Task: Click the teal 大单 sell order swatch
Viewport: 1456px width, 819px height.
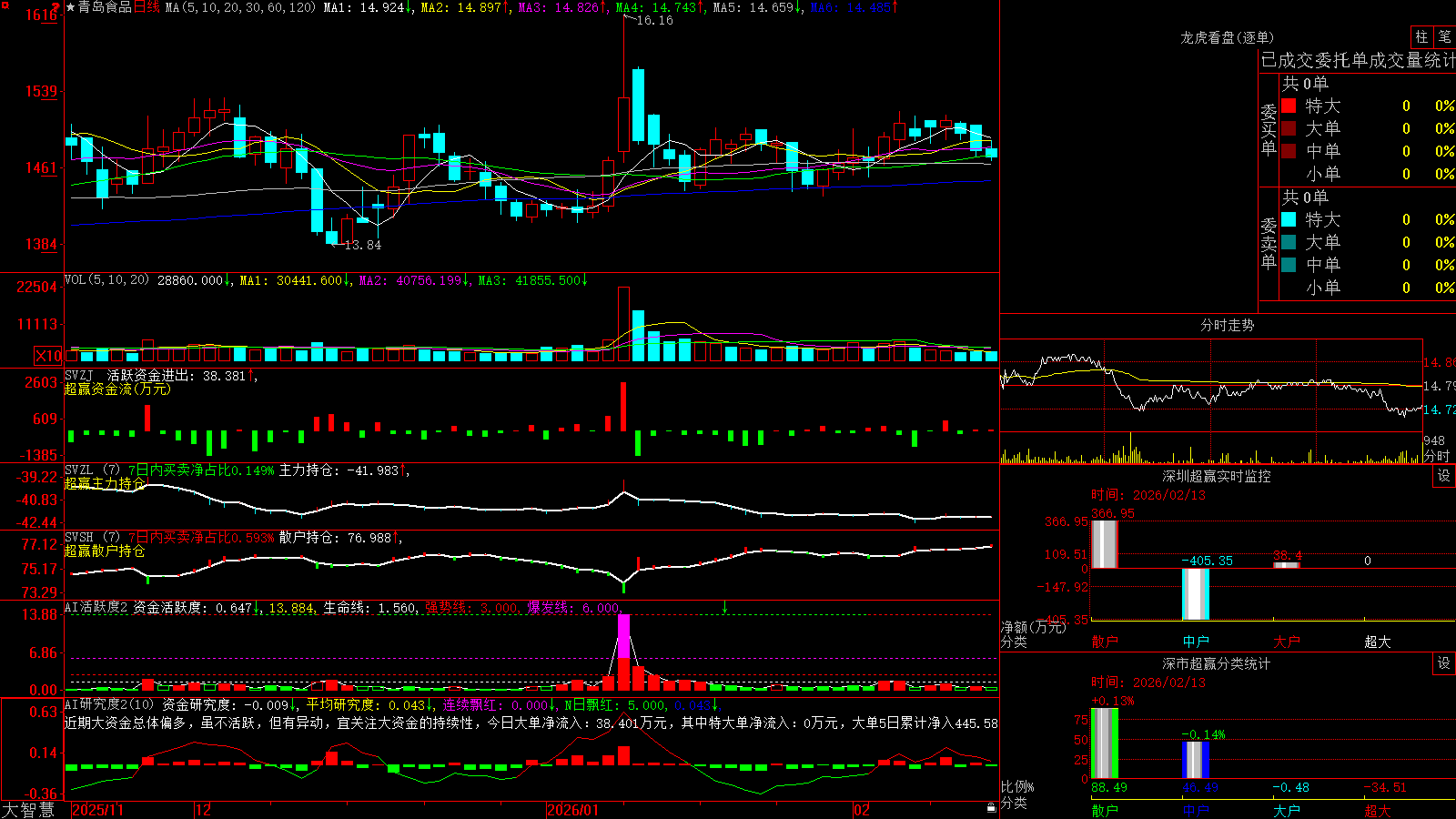Action: [x=1289, y=242]
